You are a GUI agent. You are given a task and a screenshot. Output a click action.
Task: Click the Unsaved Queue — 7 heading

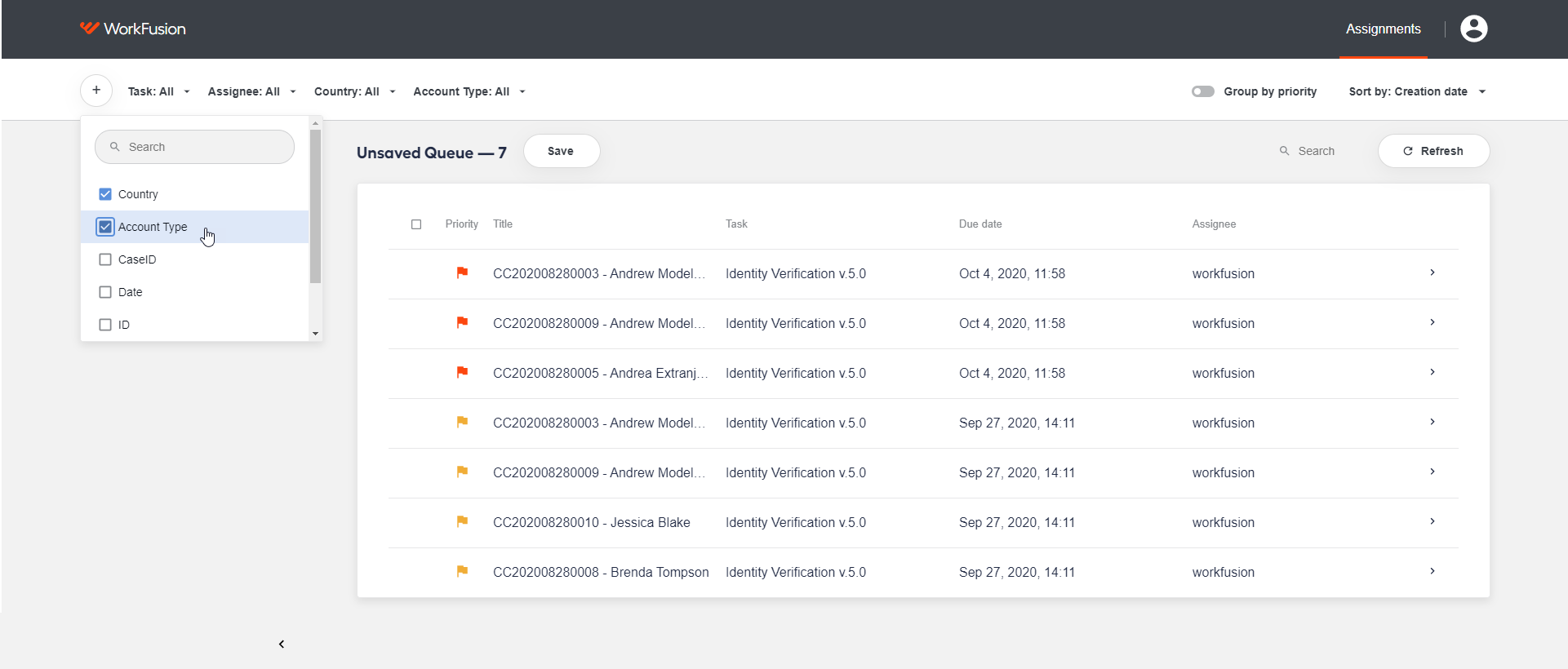[432, 153]
